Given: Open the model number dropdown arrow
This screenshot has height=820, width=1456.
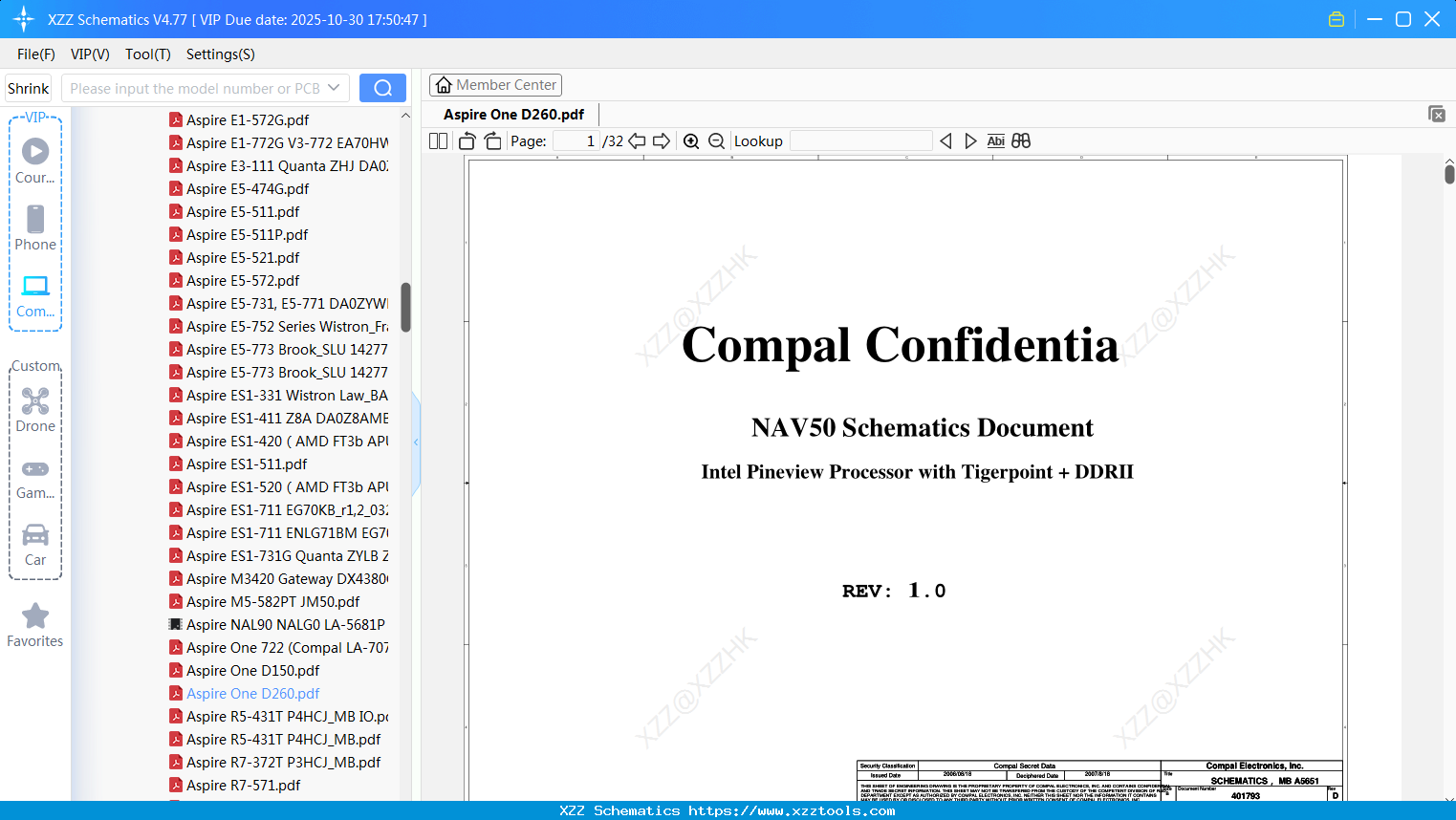Looking at the screenshot, I should click(x=334, y=88).
